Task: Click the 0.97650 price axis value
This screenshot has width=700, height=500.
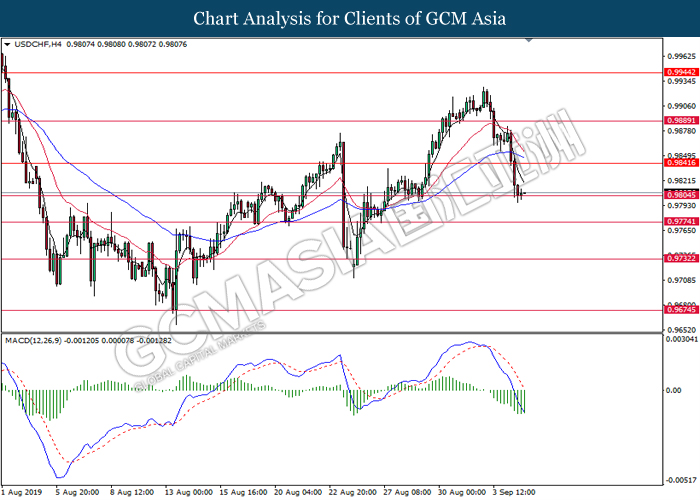Action: [682, 231]
